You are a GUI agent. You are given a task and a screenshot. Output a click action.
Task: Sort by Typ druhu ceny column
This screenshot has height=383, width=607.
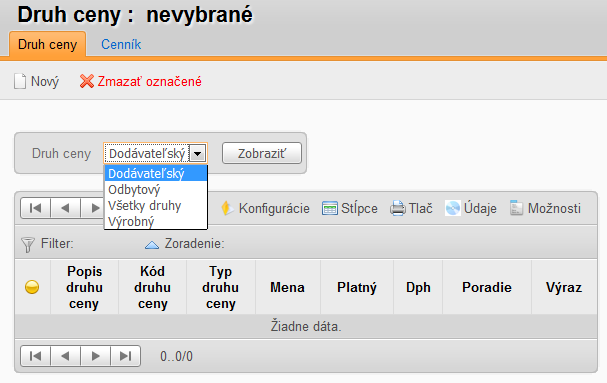pos(221,287)
